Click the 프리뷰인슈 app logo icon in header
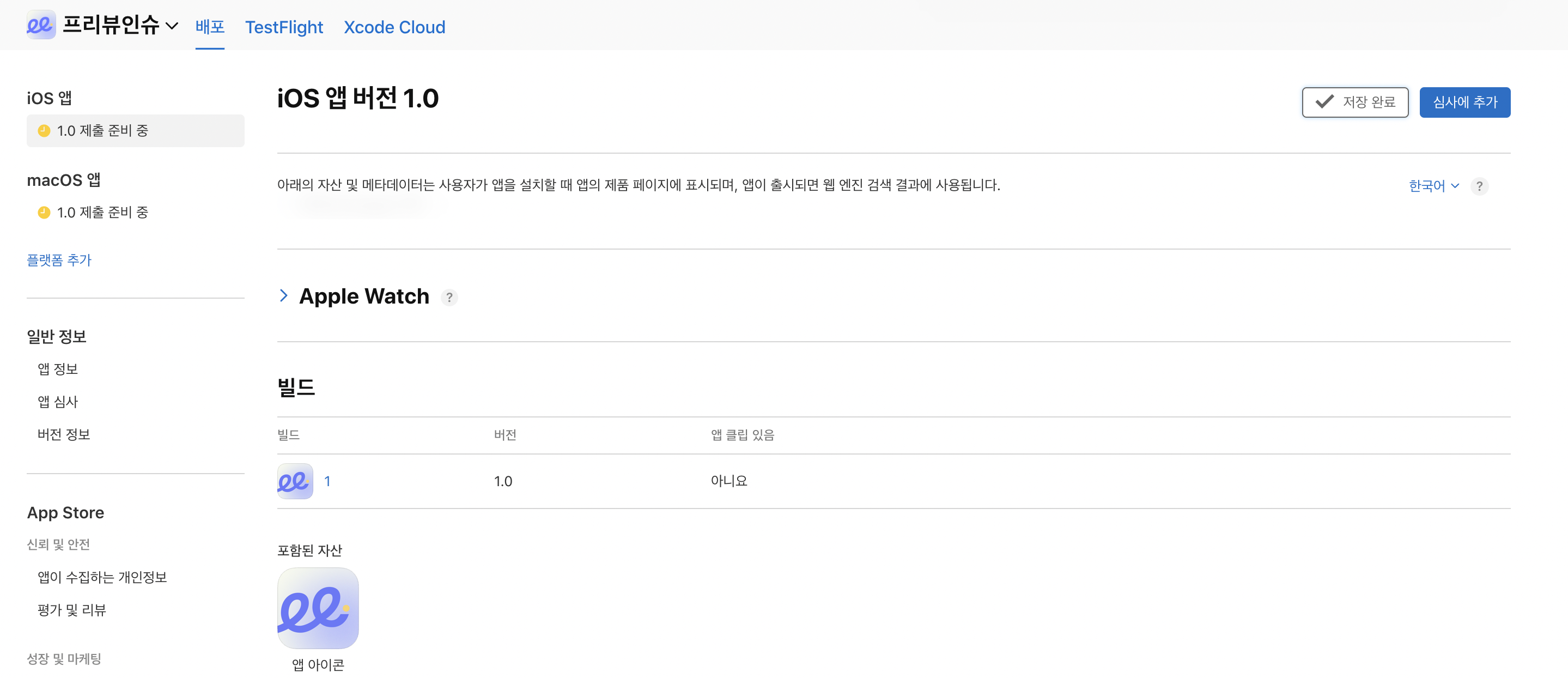The width and height of the screenshot is (1568, 678). pyautogui.click(x=41, y=25)
